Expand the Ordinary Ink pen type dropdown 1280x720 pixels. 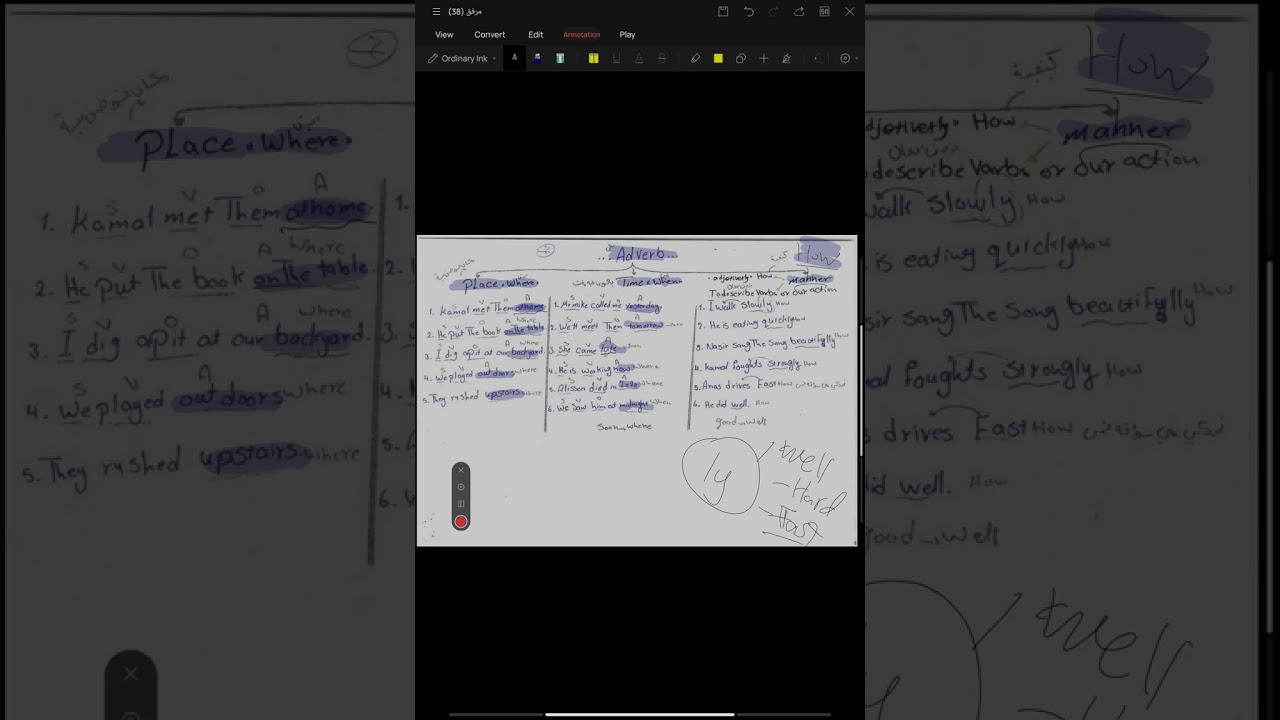462,58
